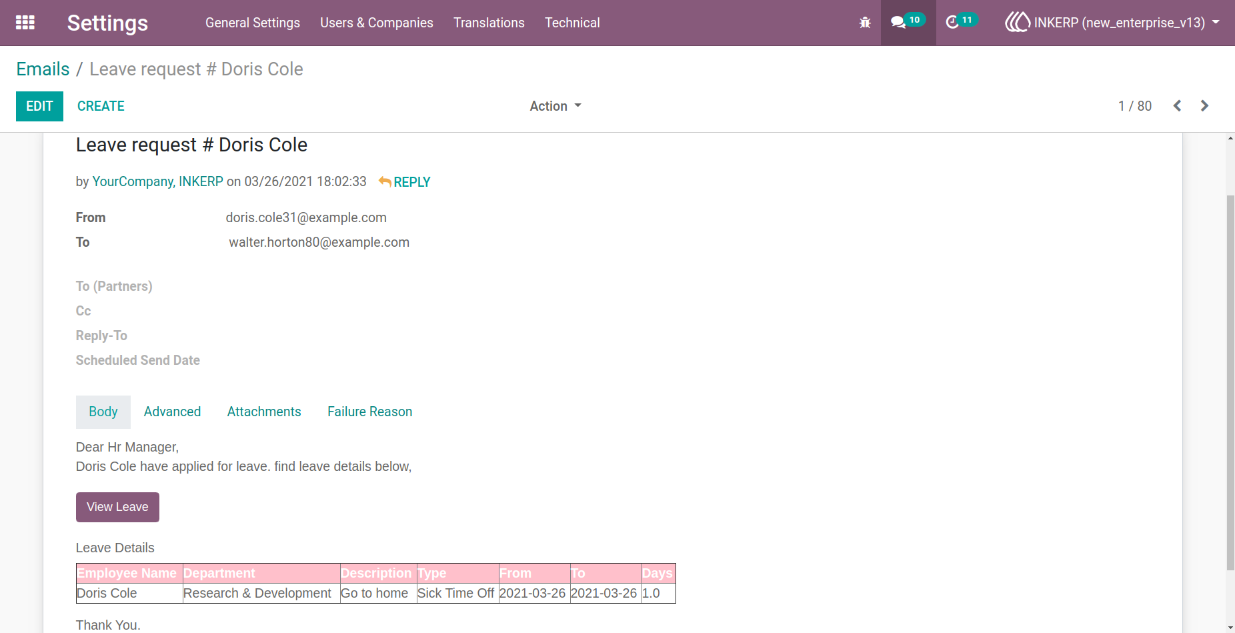Screen dimensions: 1235x633
Task: Switch to the Body tab
Action: 103,412
